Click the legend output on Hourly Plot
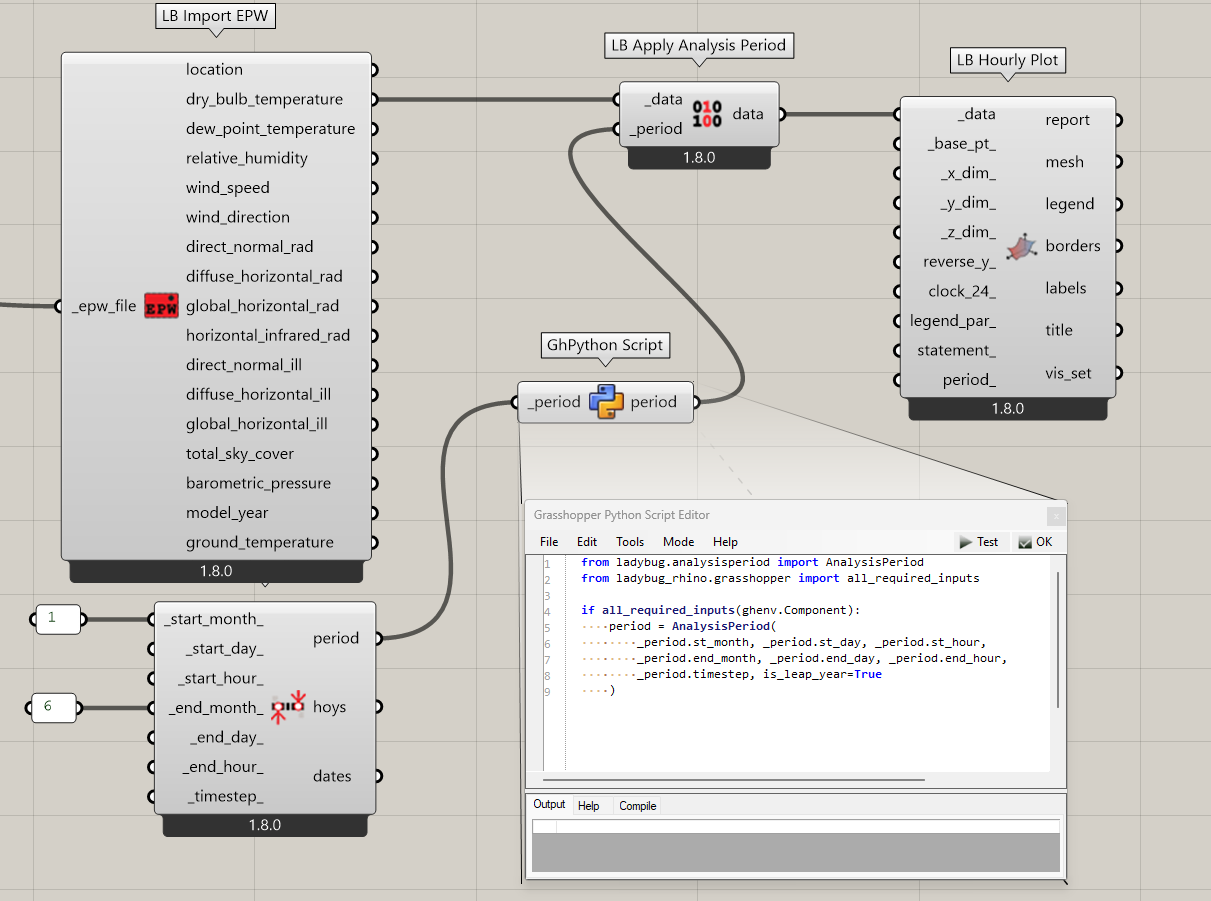The image size is (1211, 901). (1070, 204)
